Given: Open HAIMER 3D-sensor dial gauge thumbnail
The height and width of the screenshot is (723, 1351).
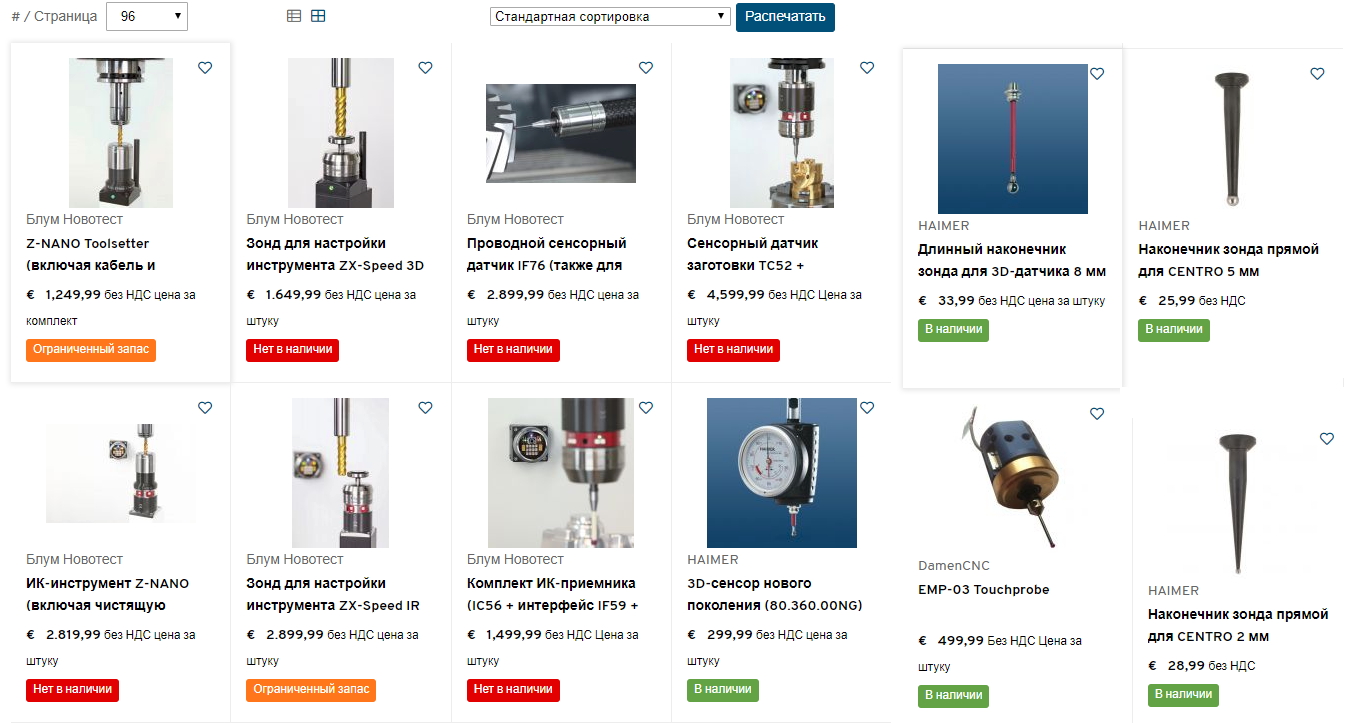Looking at the screenshot, I should (x=782, y=473).
